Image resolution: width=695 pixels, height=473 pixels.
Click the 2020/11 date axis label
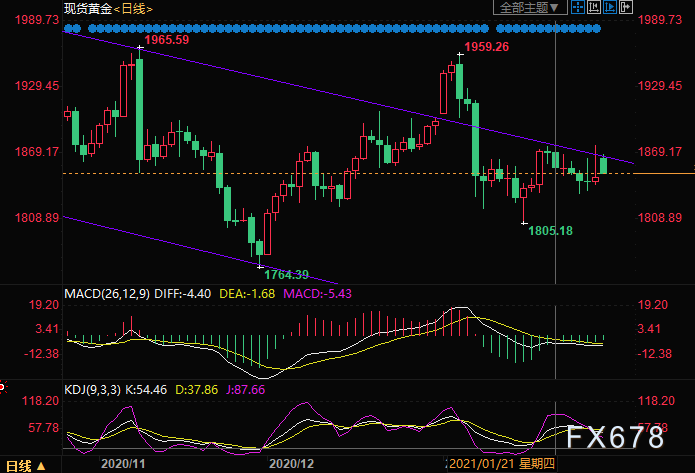[x=123, y=464]
